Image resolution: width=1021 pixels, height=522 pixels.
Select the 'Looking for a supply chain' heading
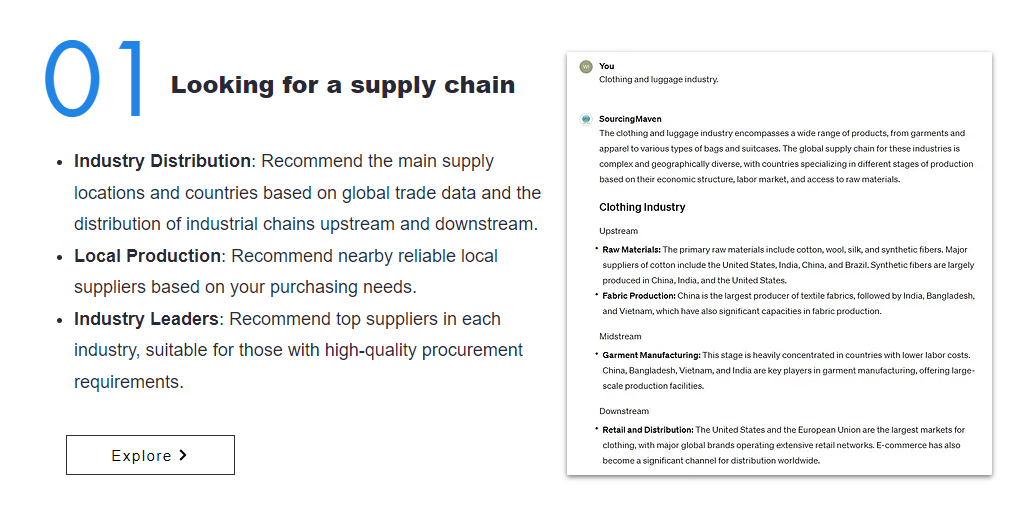coord(343,85)
